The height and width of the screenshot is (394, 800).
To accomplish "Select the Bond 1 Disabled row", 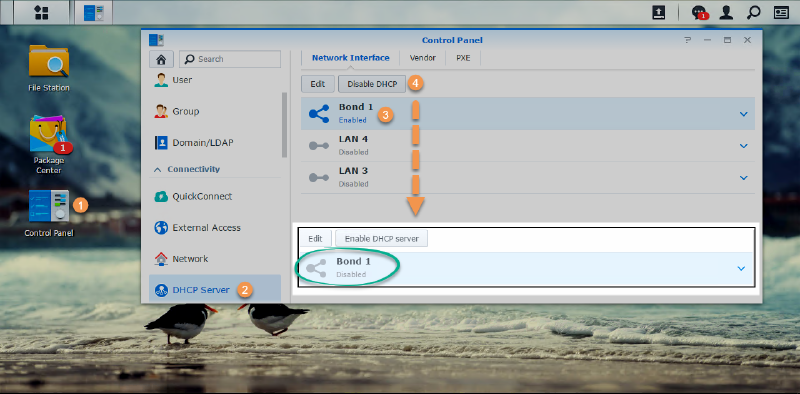I will pos(526,268).
